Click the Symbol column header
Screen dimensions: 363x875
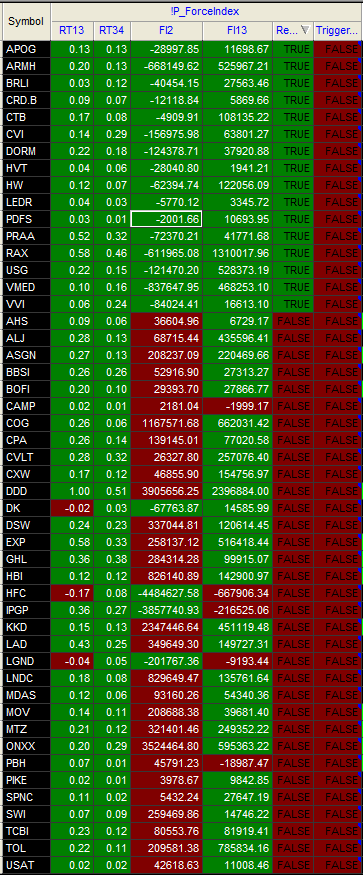point(26,21)
